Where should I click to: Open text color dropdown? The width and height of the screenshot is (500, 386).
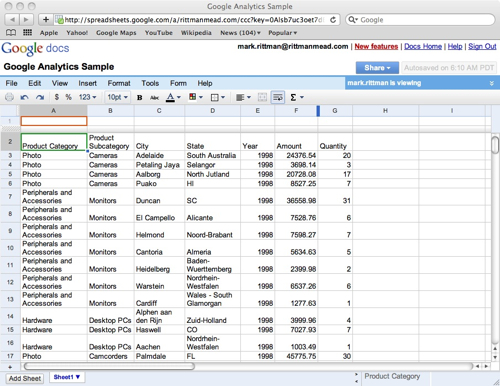tap(173, 97)
